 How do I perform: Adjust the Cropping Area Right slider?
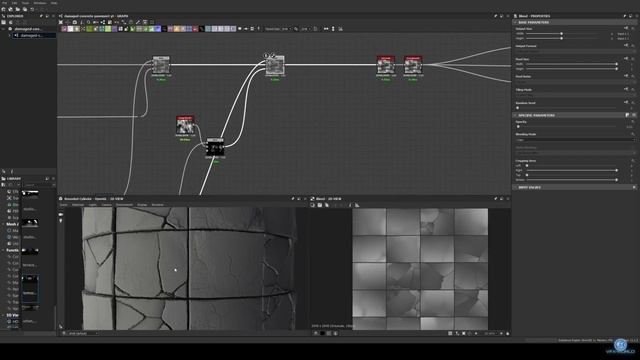[x=616, y=170]
